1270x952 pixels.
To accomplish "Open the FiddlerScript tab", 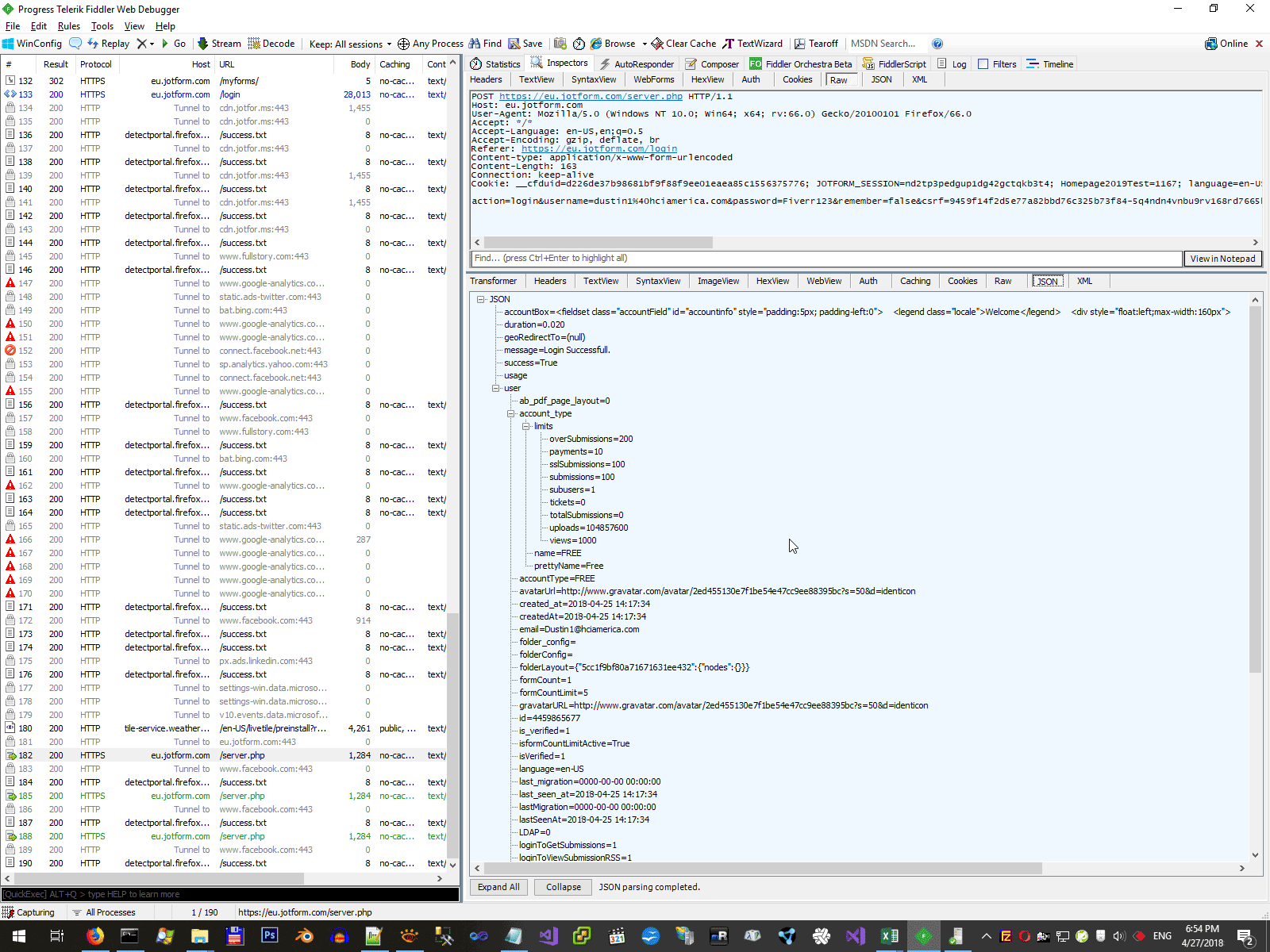I will coord(895,64).
